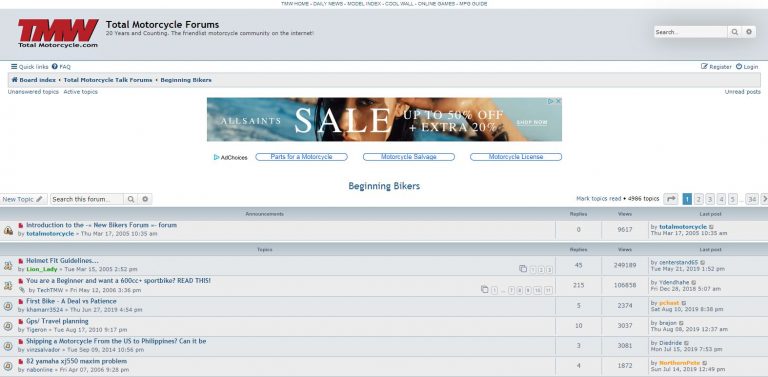The image size is (768, 377).
Task: Click the AdChoices label below banner
Action: coord(231,157)
